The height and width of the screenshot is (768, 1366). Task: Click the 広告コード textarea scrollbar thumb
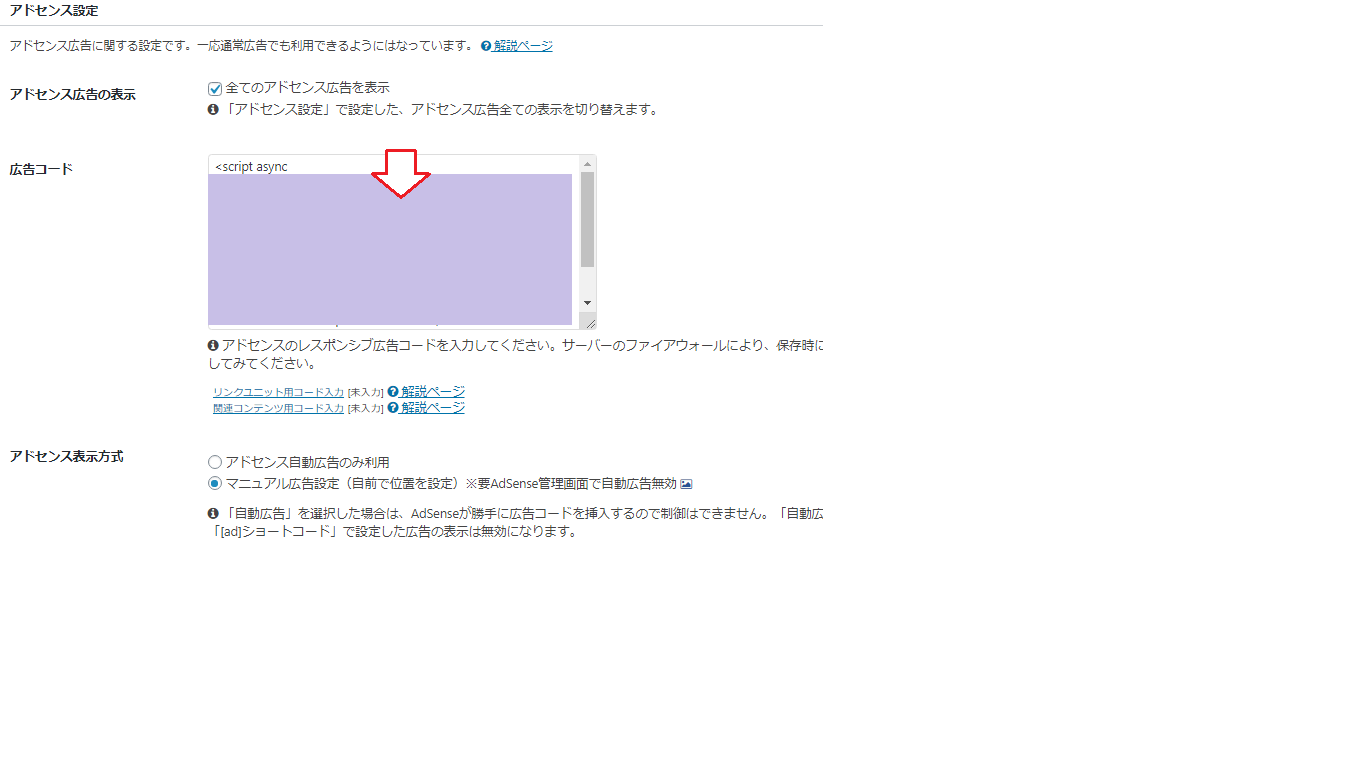pyautogui.click(x=587, y=219)
